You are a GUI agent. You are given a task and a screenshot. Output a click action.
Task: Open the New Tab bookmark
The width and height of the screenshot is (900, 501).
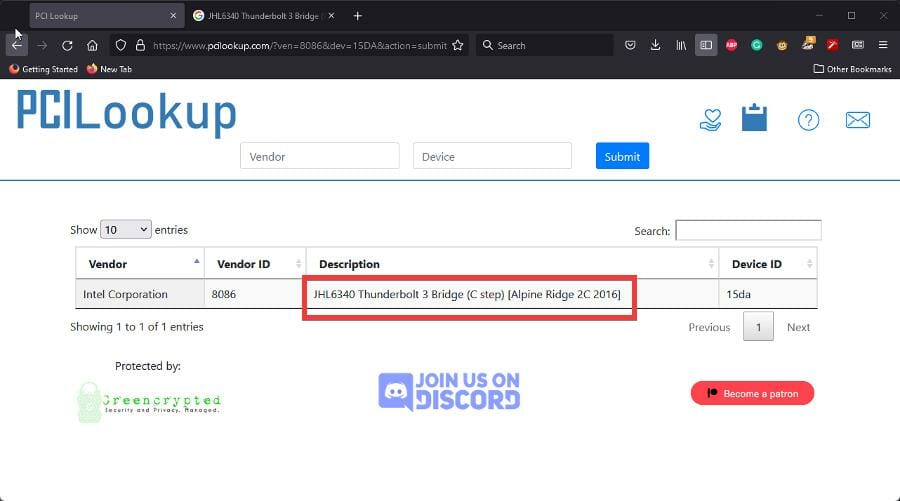pyautogui.click(x=109, y=69)
